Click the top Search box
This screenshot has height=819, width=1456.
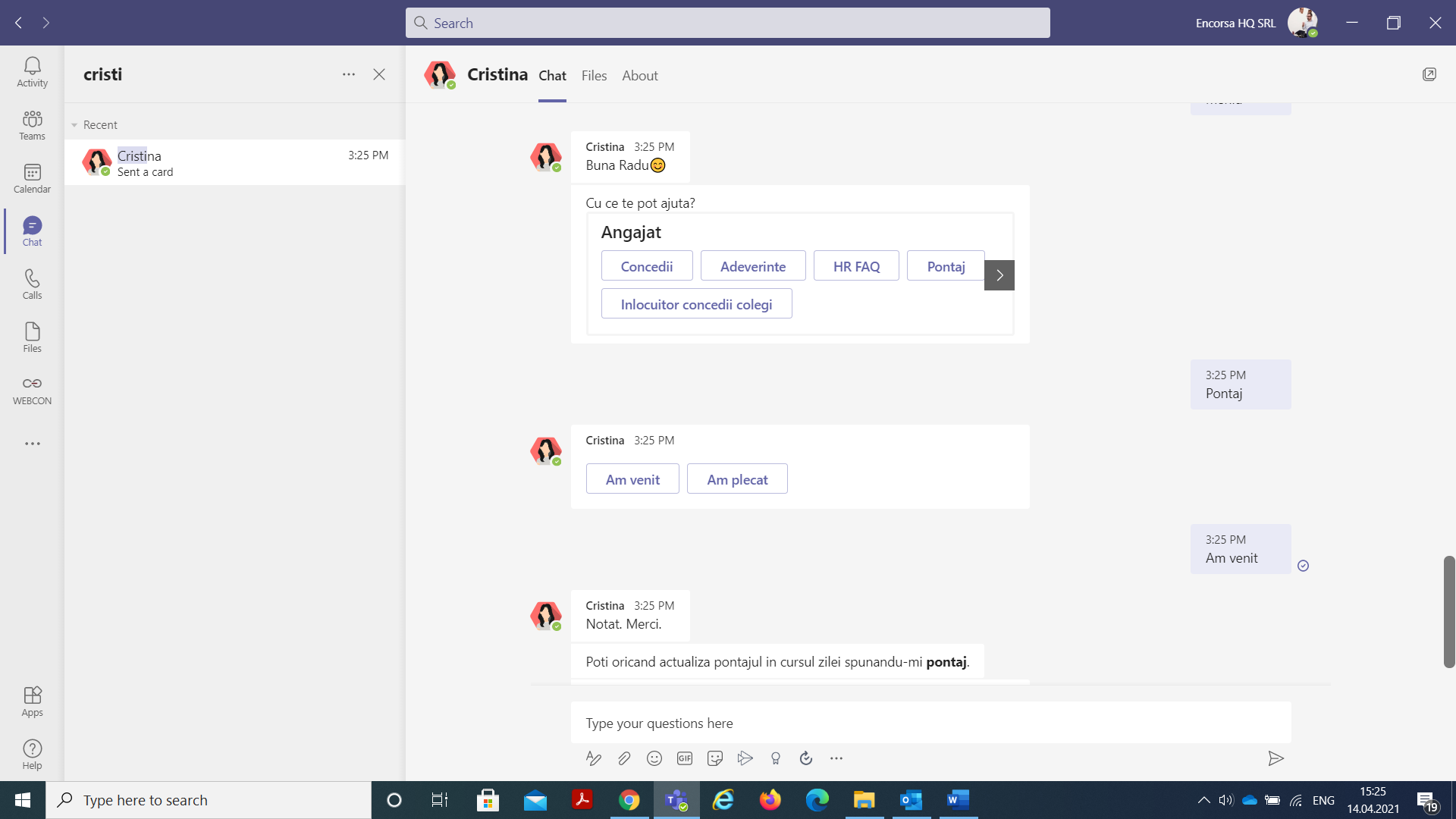[x=727, y=23]
